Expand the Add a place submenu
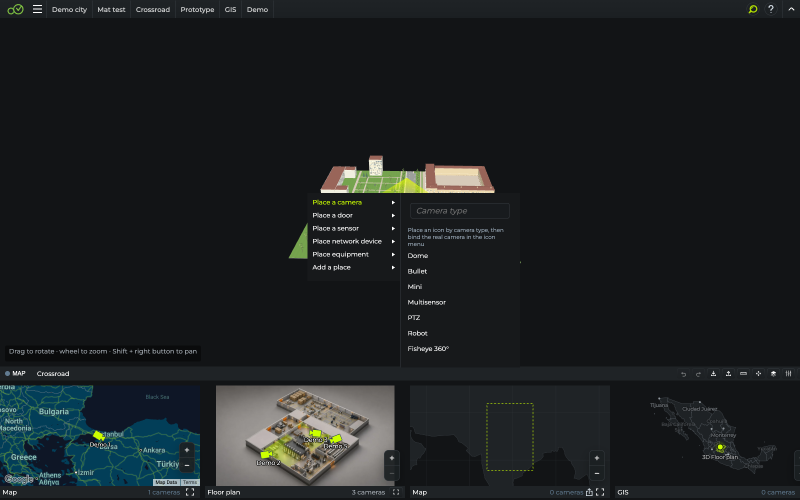The height and width of the screenshot is (500, 800). (354, 267)
